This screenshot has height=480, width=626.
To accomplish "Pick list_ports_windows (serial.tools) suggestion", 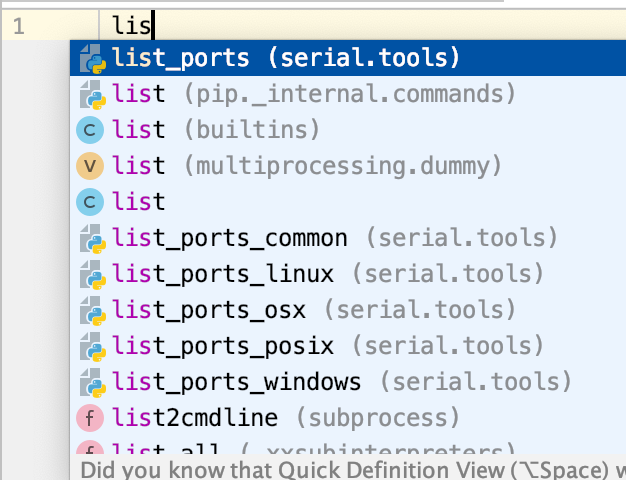I will (348, 382).
